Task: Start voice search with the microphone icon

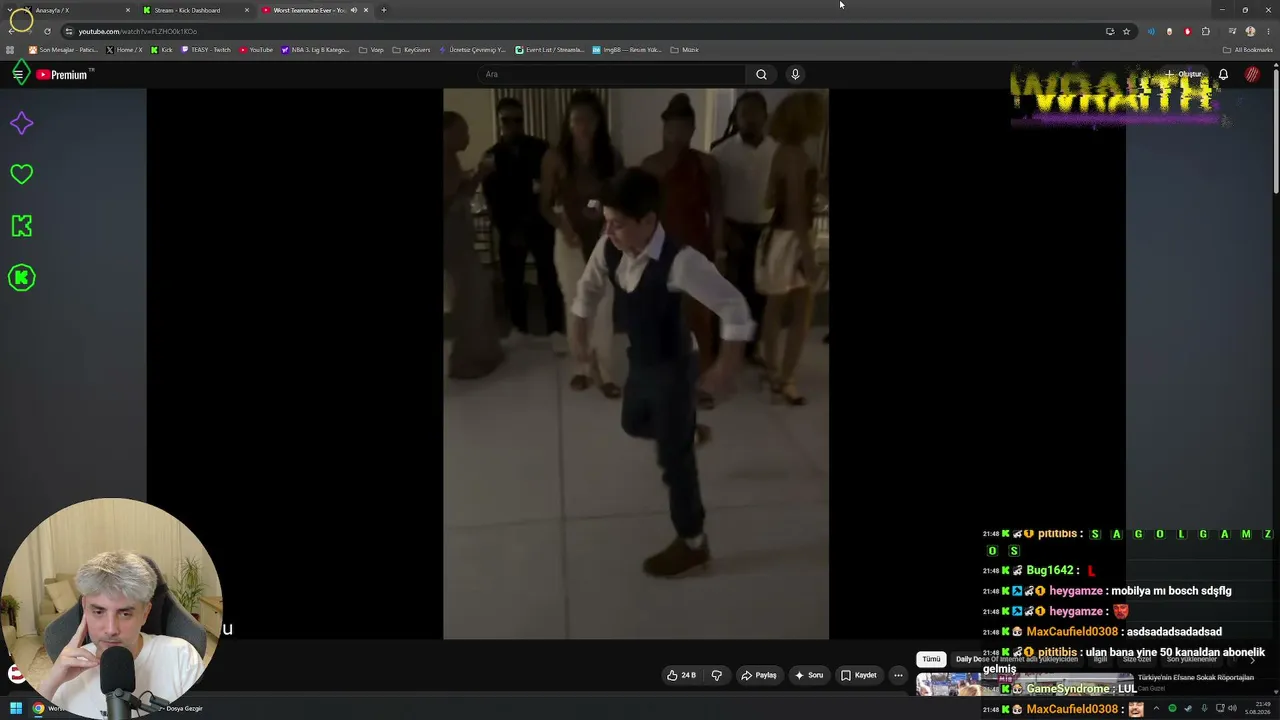Action: point(795,74)
